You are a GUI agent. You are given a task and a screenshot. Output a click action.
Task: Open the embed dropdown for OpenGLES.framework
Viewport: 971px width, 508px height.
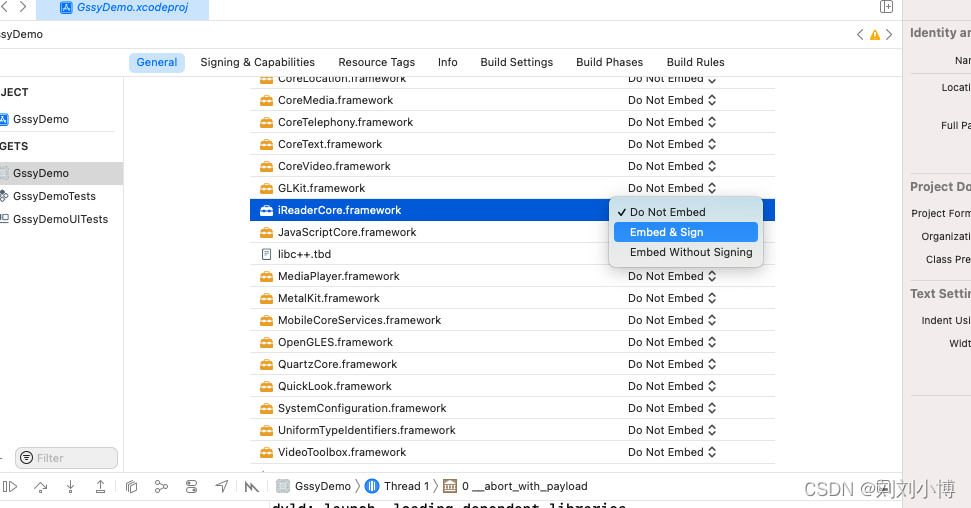point(672,342)
